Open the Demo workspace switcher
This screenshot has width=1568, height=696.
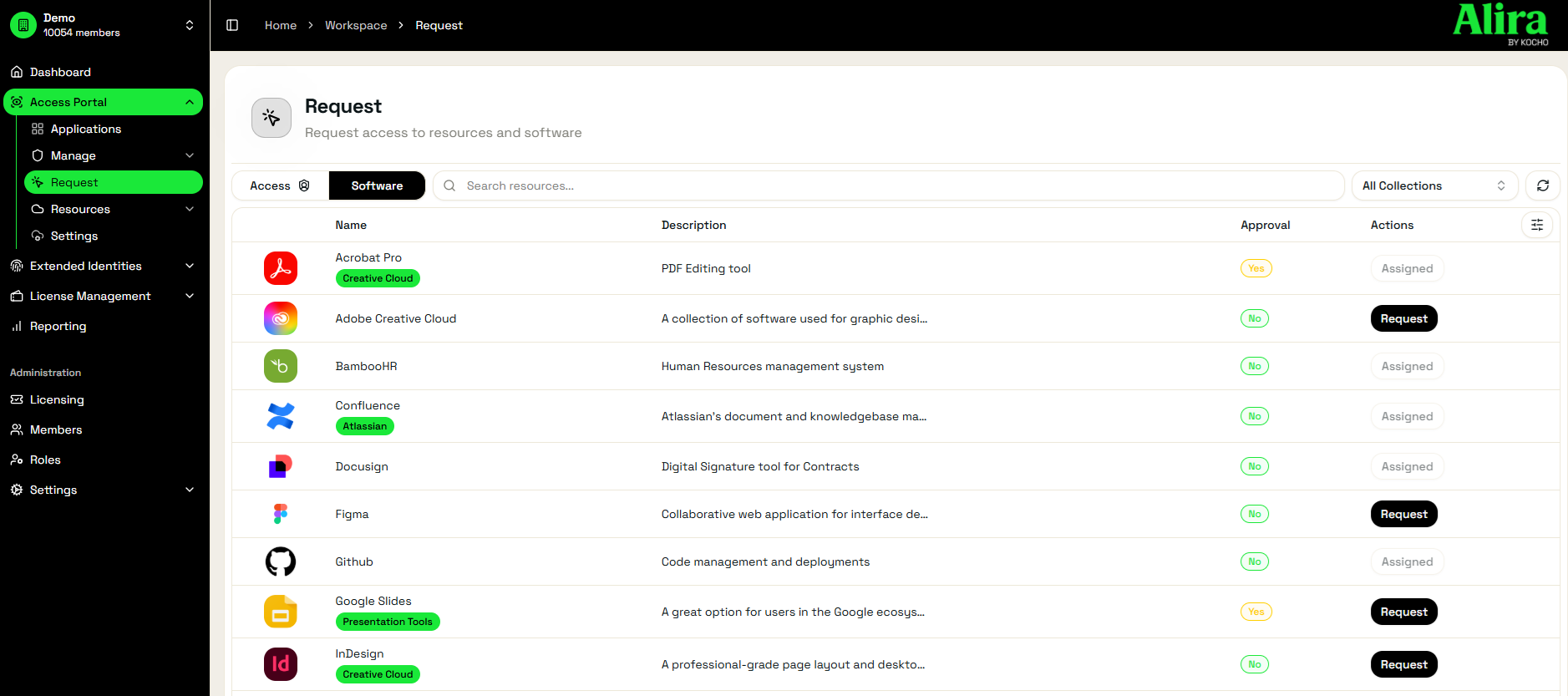point(104,25)
